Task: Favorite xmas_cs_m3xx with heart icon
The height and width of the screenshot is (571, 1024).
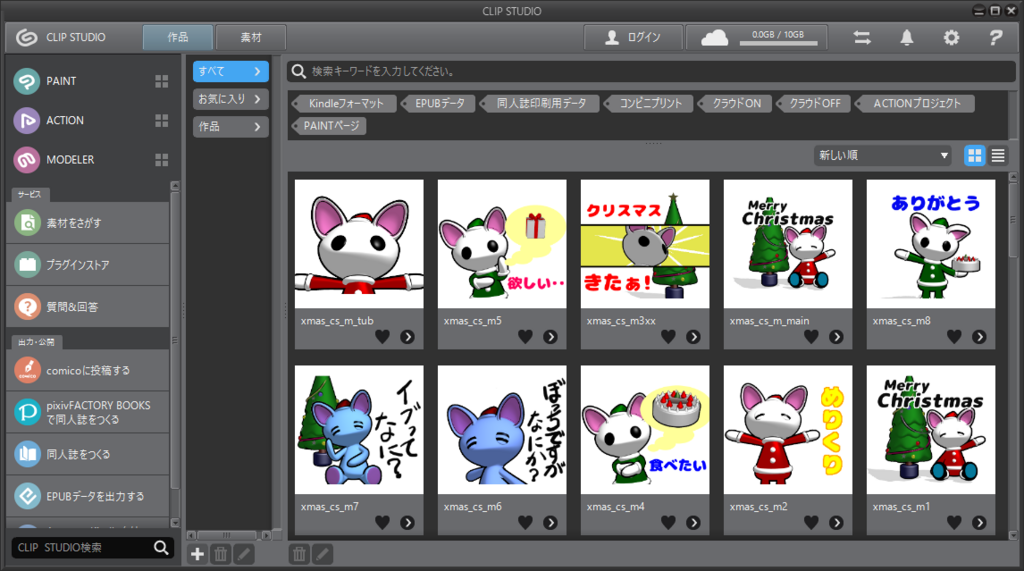Action: point(669,336)
